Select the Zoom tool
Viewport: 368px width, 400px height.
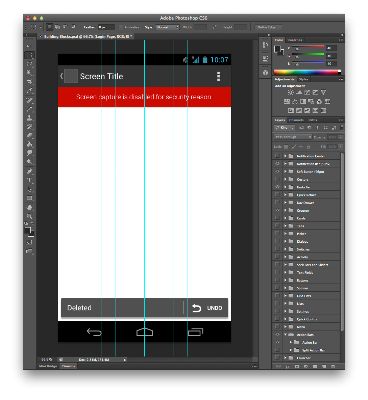[30, 216]
